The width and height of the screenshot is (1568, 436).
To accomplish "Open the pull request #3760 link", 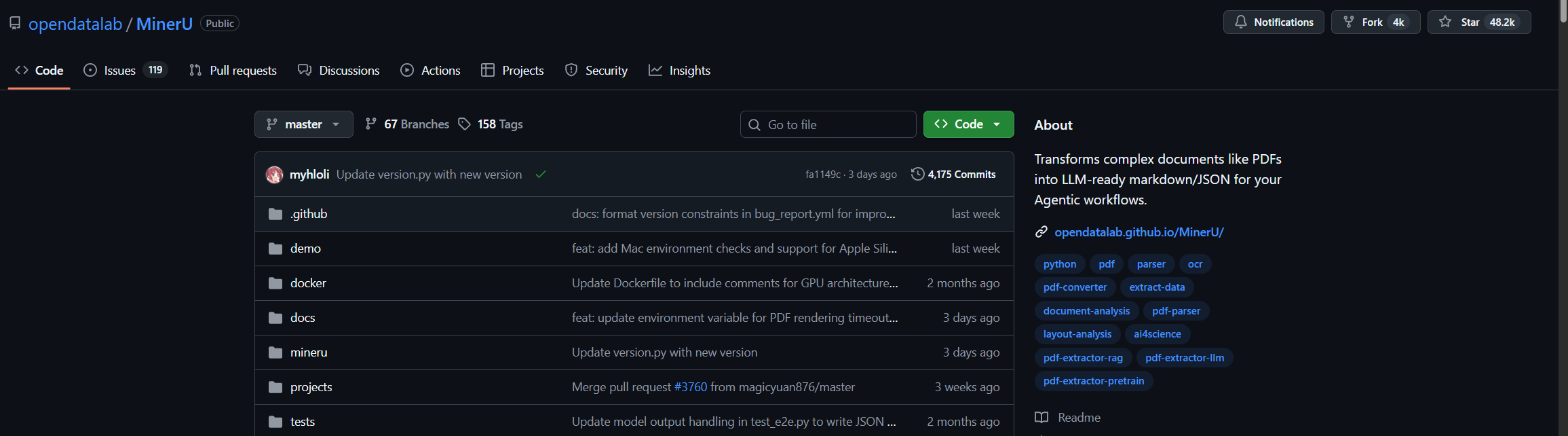I will [691, 387].
